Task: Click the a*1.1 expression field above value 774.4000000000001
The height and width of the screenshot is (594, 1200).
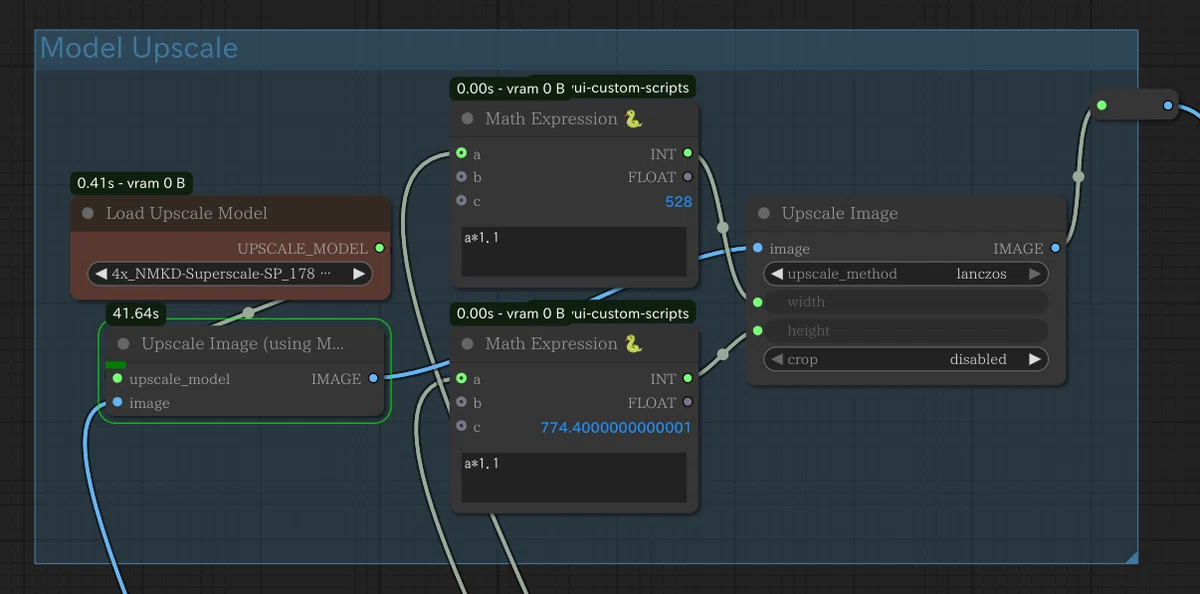Action: (x=574, y=477)
